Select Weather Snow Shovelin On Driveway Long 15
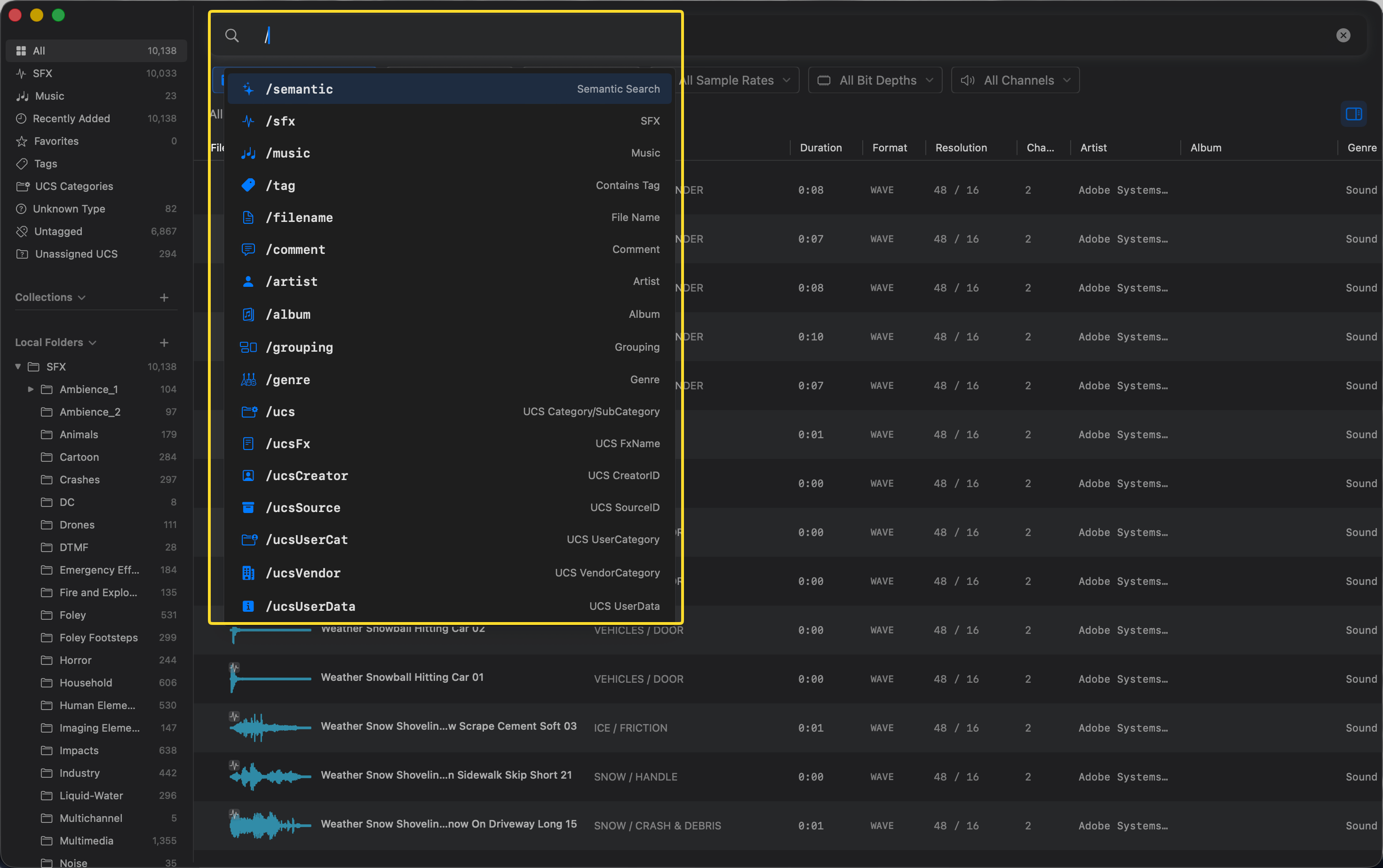Viewport: 1383px width, 868px height. tap(449, 824)
